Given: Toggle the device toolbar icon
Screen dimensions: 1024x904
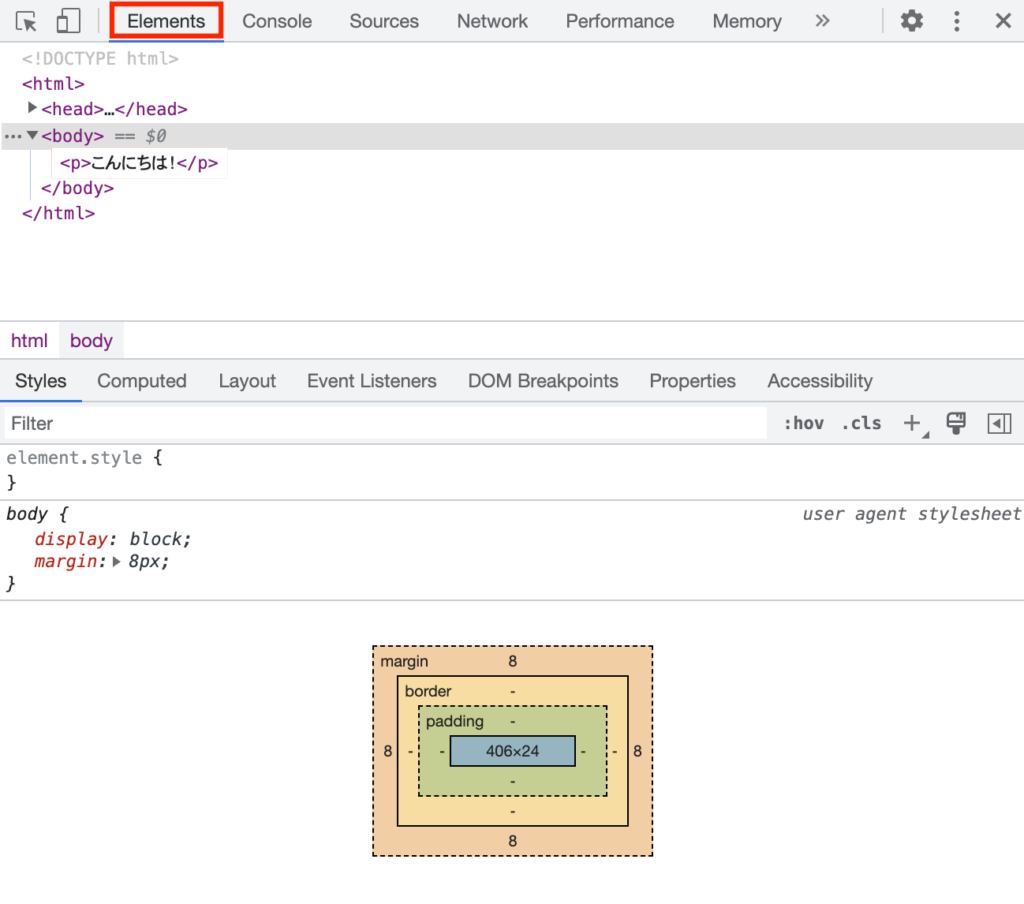Looking at the screenshot, I should [68, 21].
